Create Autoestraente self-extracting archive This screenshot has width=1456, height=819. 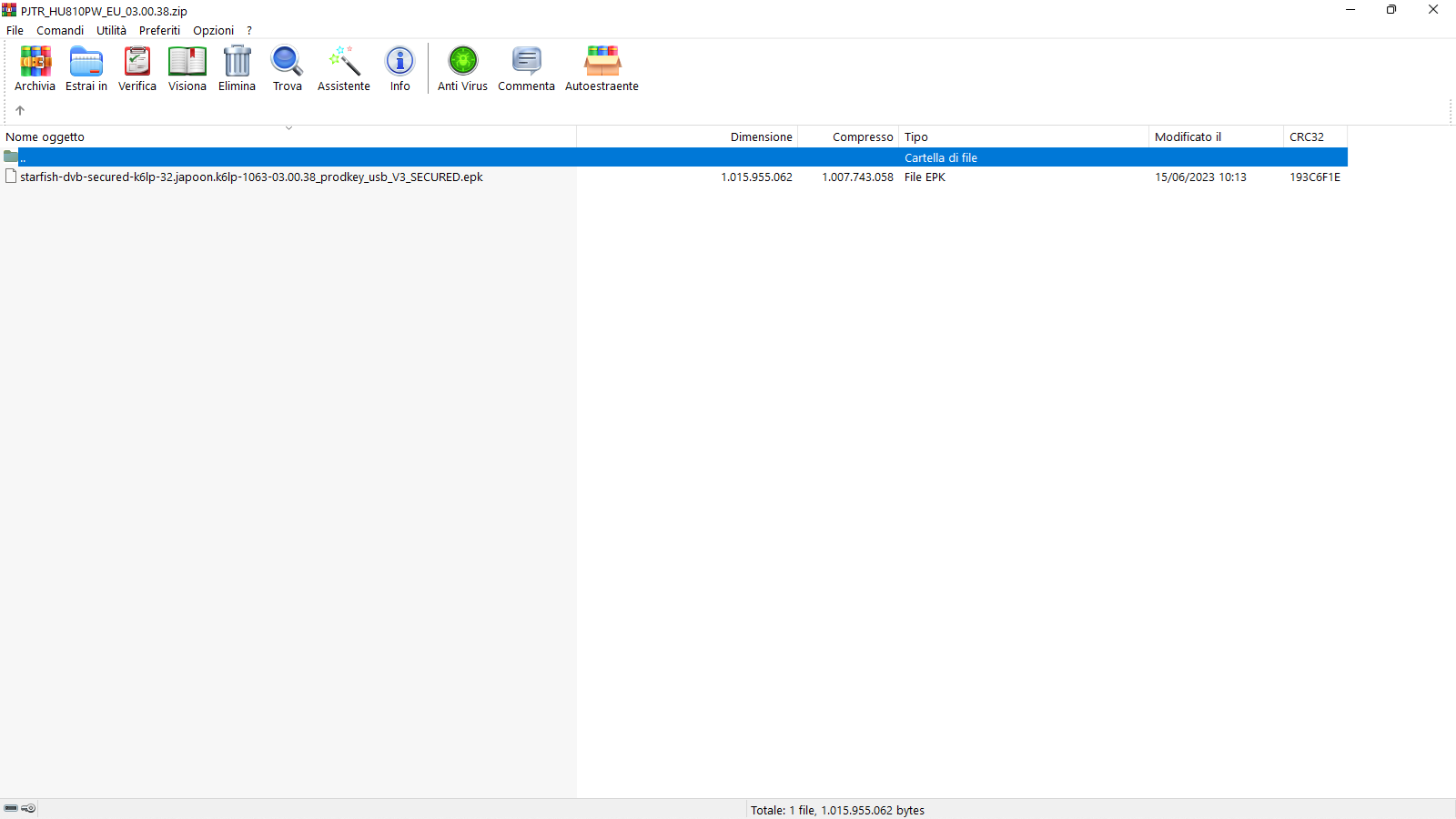point(602,68)
